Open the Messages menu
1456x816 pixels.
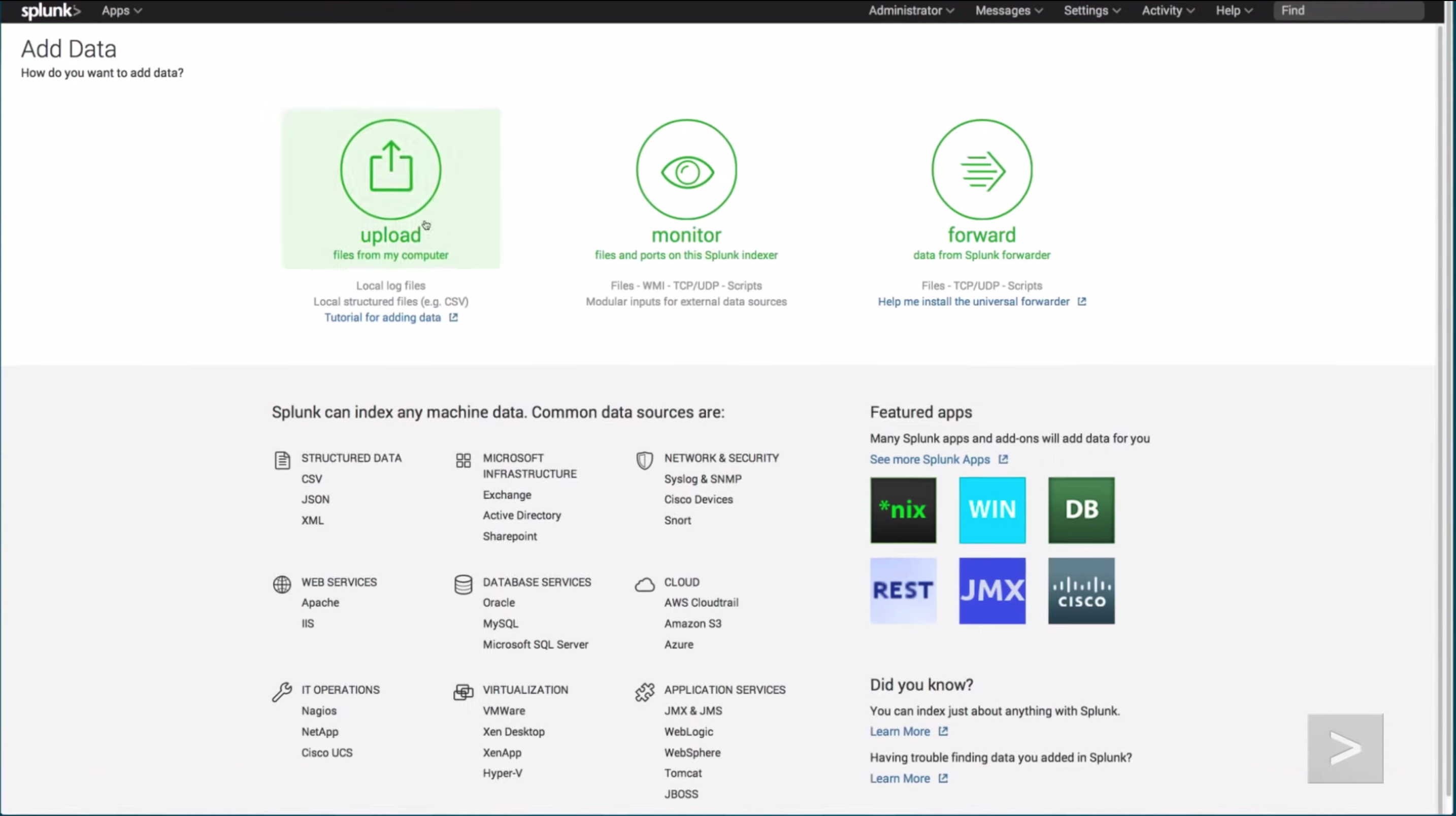click(x=1008, y=11)
